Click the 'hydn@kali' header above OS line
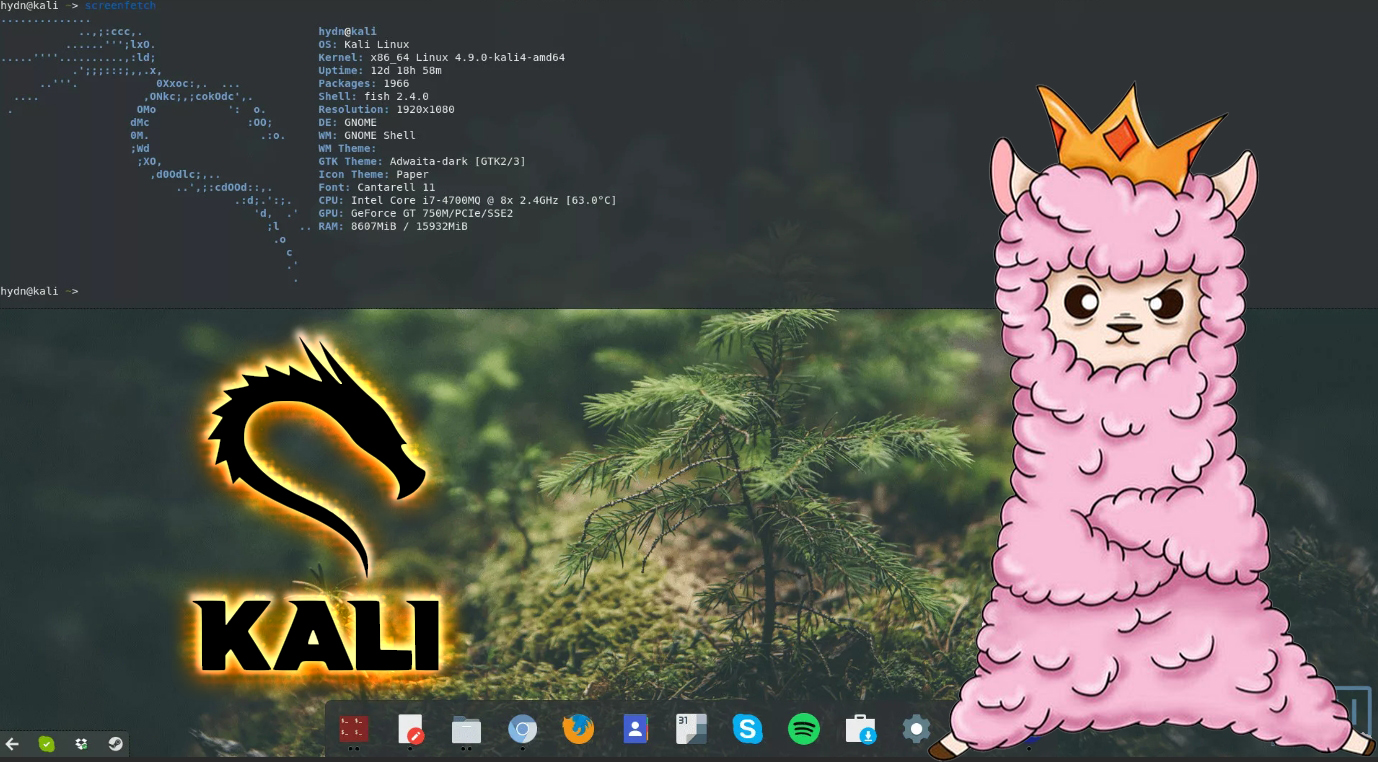 (x=347, y=32)
